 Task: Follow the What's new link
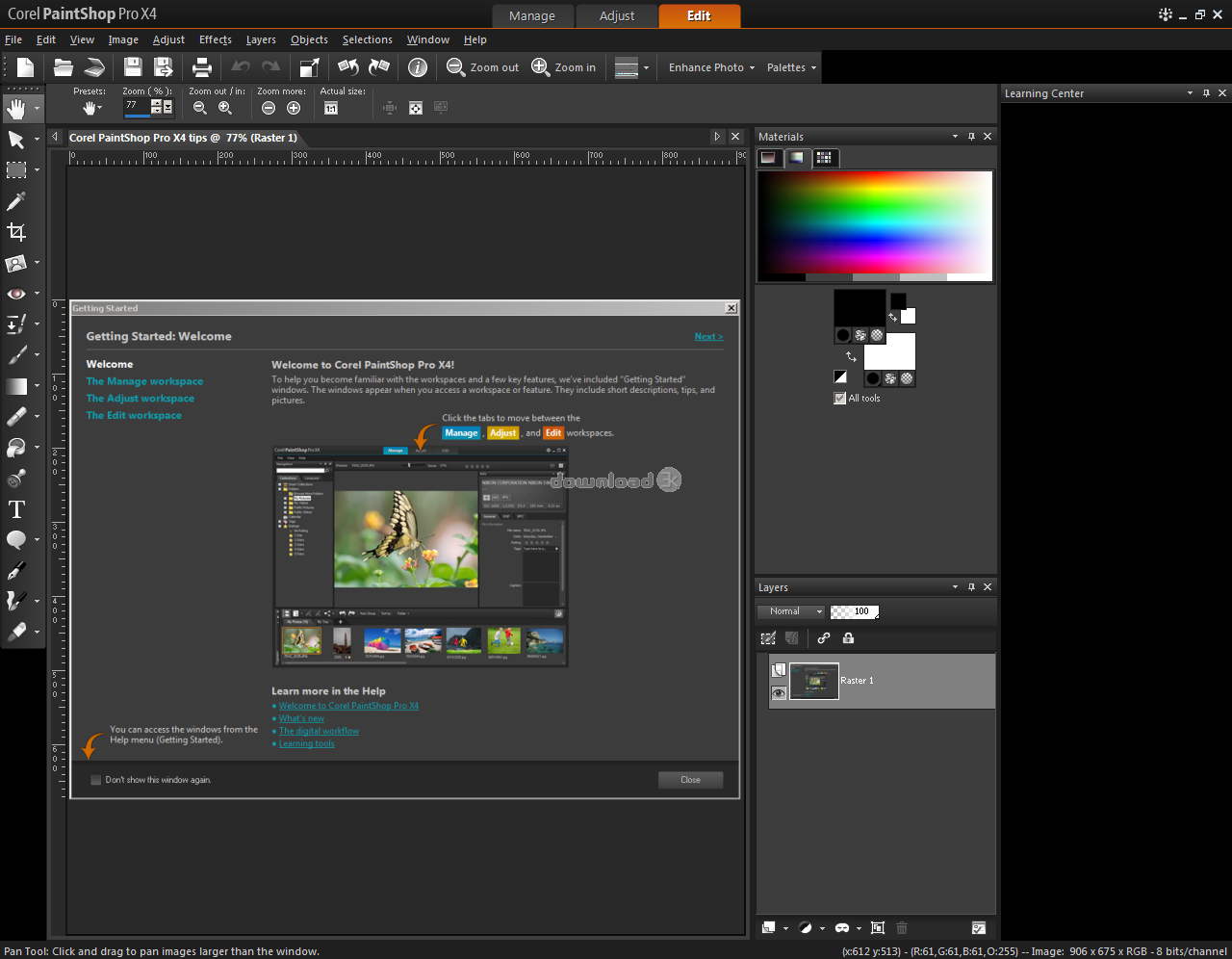point(301,718)
